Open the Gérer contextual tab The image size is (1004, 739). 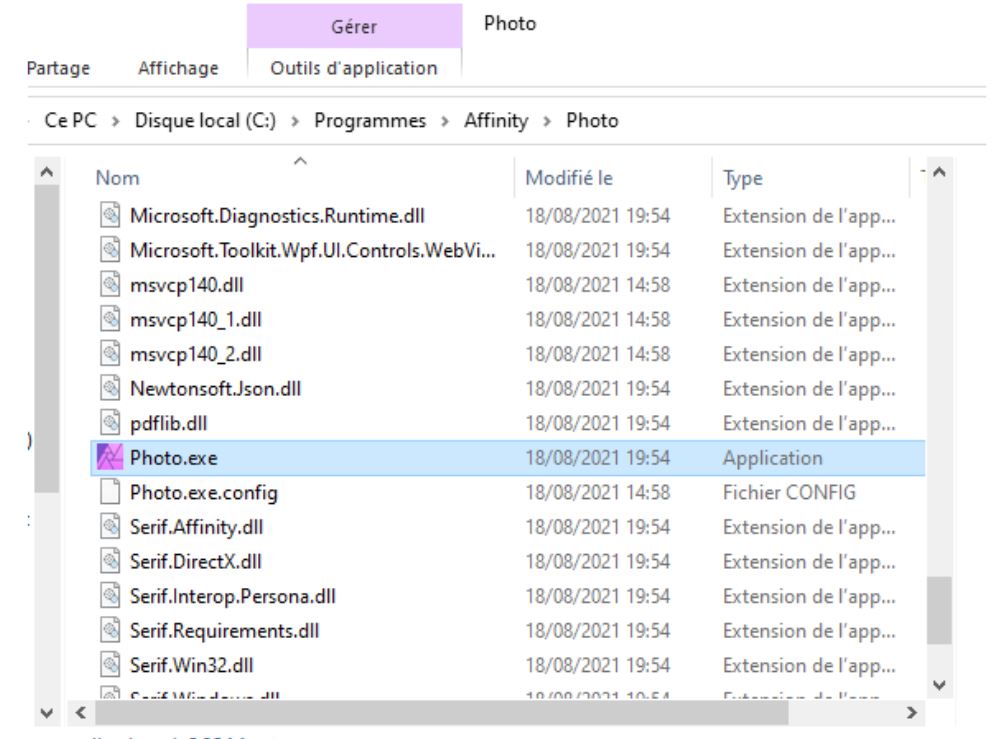pyautogui.click(x=354, y=26)
